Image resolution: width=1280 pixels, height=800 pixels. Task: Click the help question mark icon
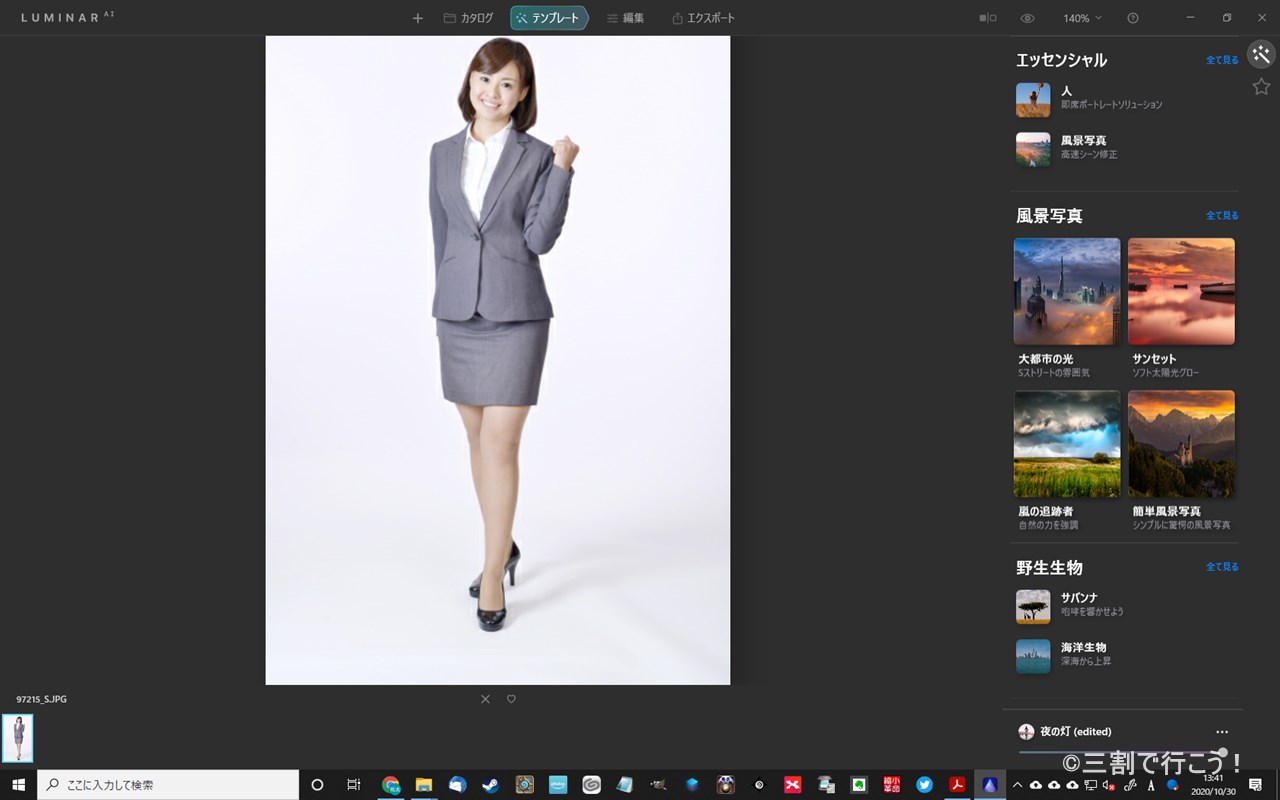coord(1133,18)
